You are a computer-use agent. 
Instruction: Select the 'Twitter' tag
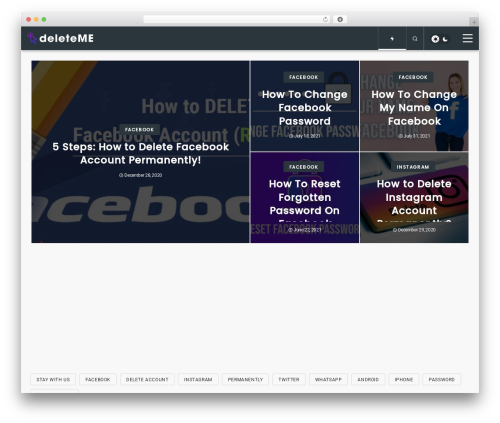point(289,379)
